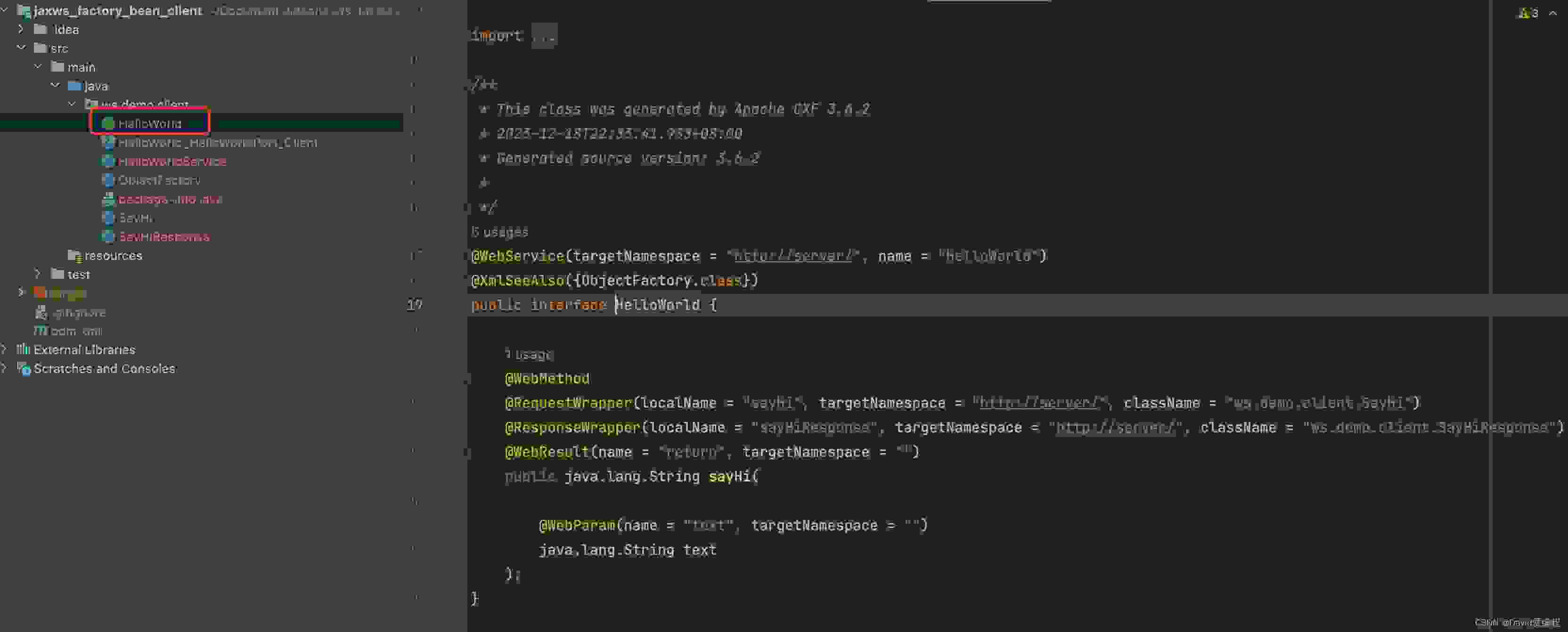Viewport: 1568px width, 632px height.
Task: Expand the test folder chevron
Action: pyautogui.click(x=38, y=275)
